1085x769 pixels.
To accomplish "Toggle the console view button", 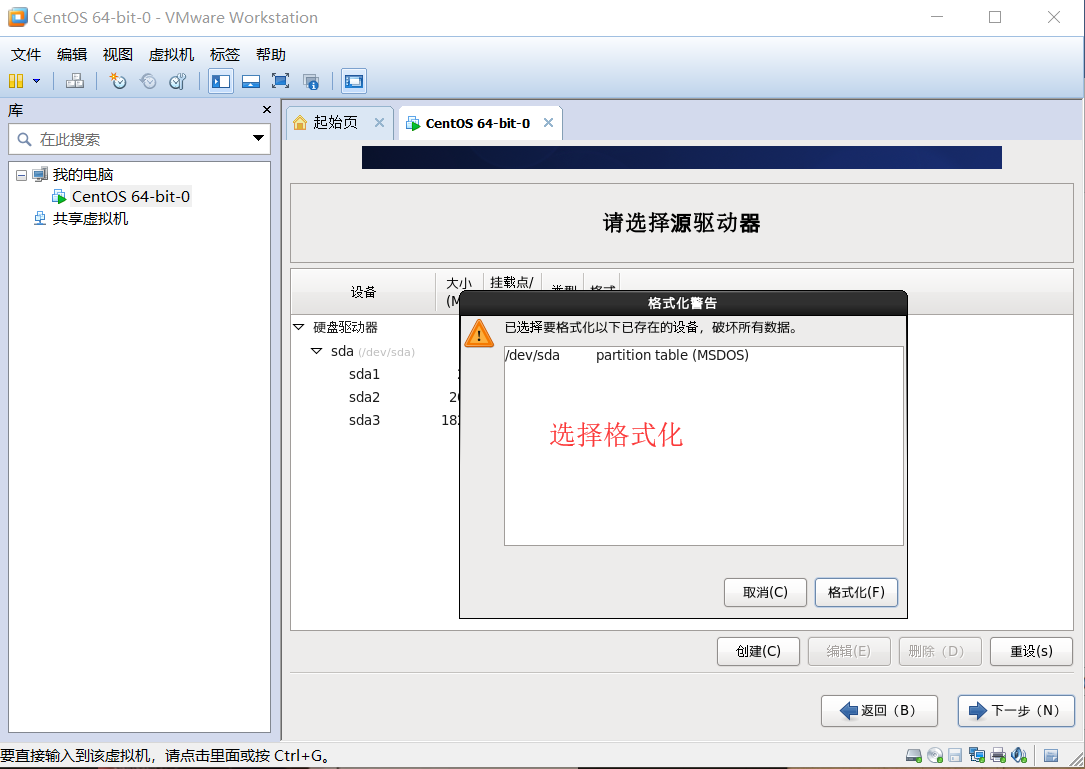I will (354, 82).
